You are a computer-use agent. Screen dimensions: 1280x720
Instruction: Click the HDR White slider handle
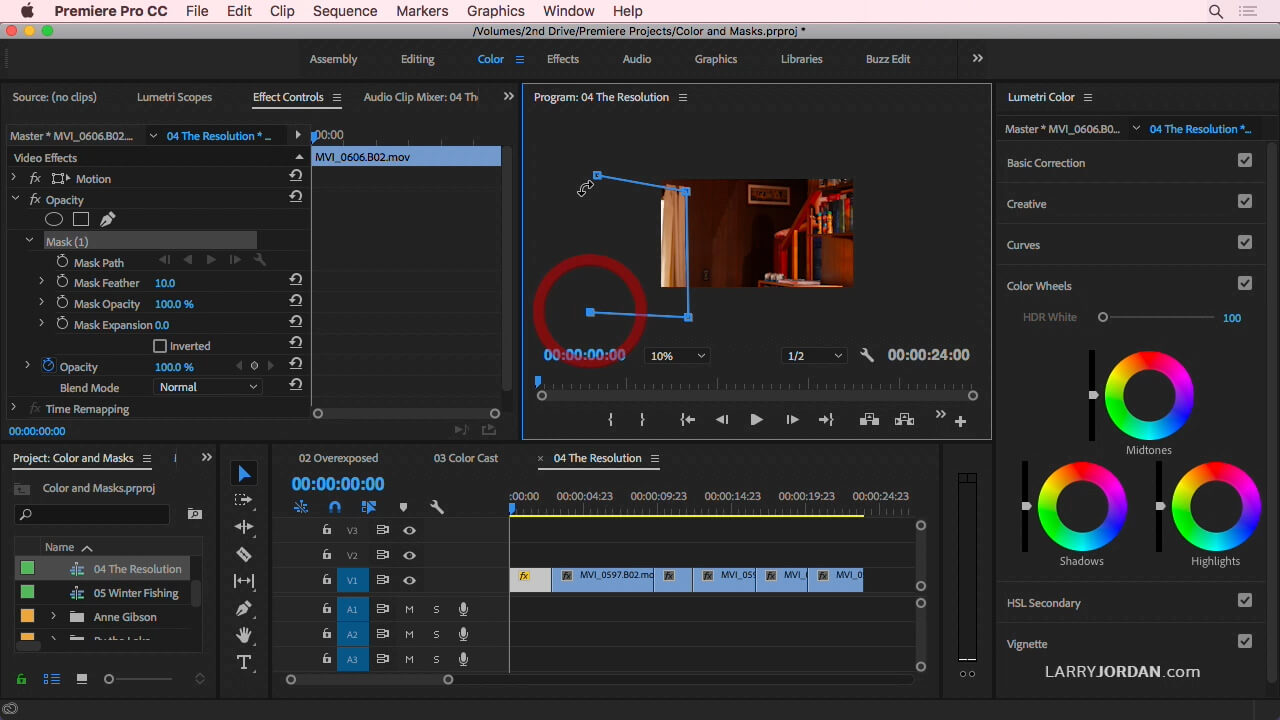tap(1103, 317)
